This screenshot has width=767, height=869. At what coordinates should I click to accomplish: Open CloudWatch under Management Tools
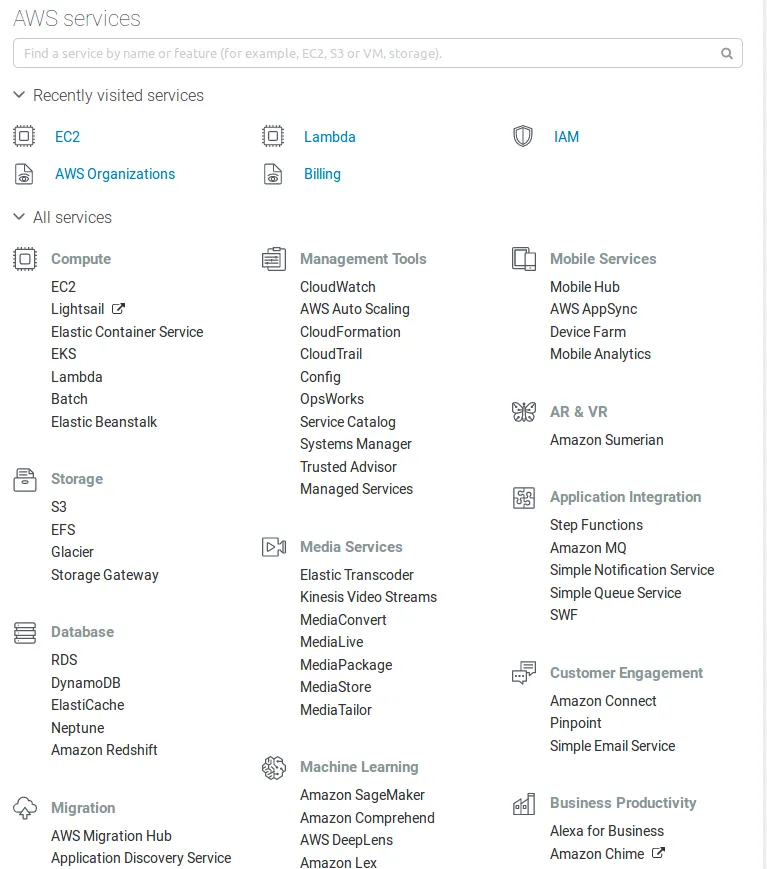pos(338,287)
